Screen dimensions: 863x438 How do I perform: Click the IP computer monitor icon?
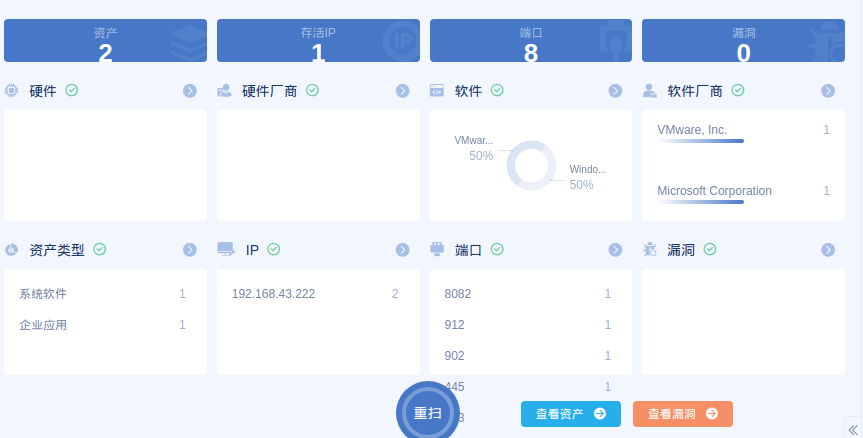coord(226,249)
